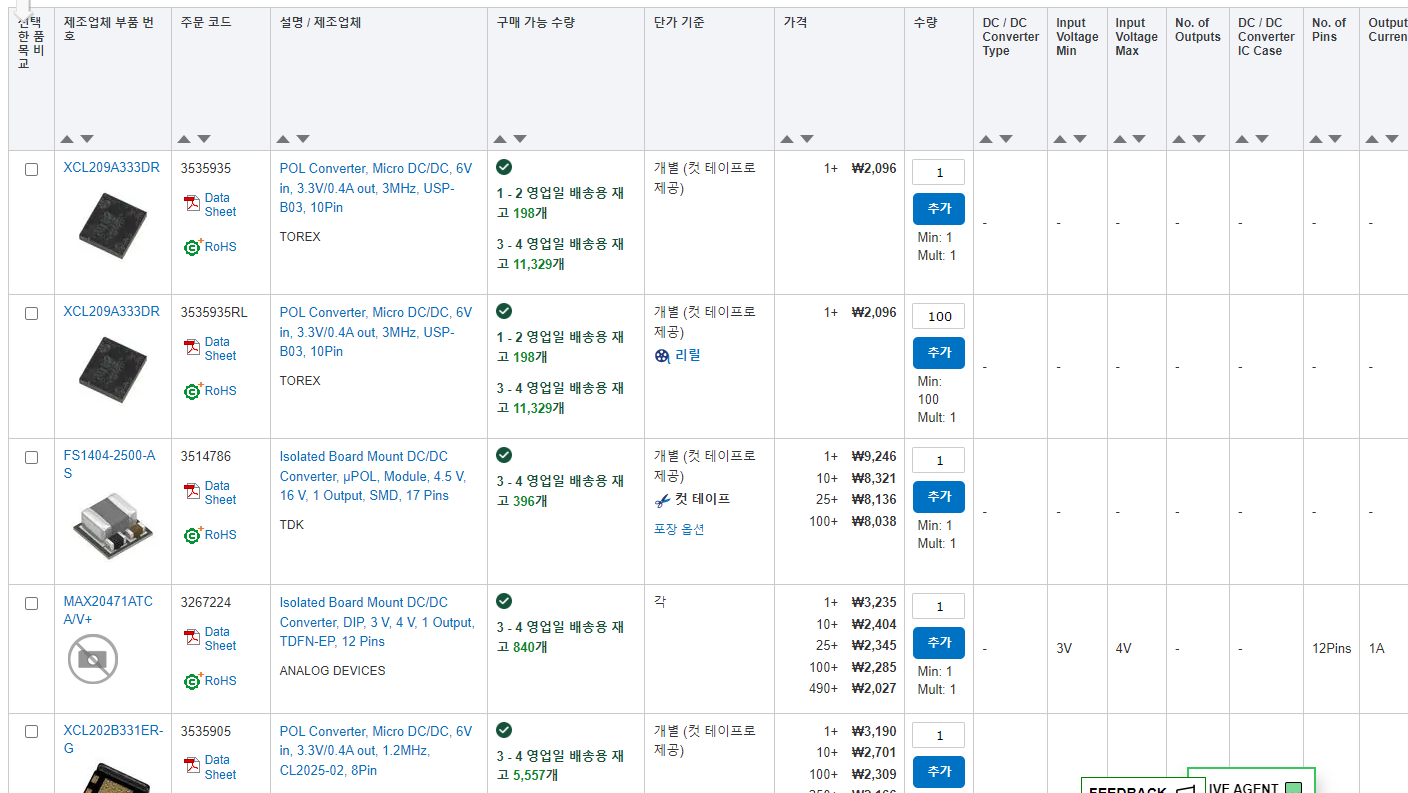Click 12Pins value in MAX20471 row
The height and width of the screenshot is (793, 1408).
coord(1332,648)
